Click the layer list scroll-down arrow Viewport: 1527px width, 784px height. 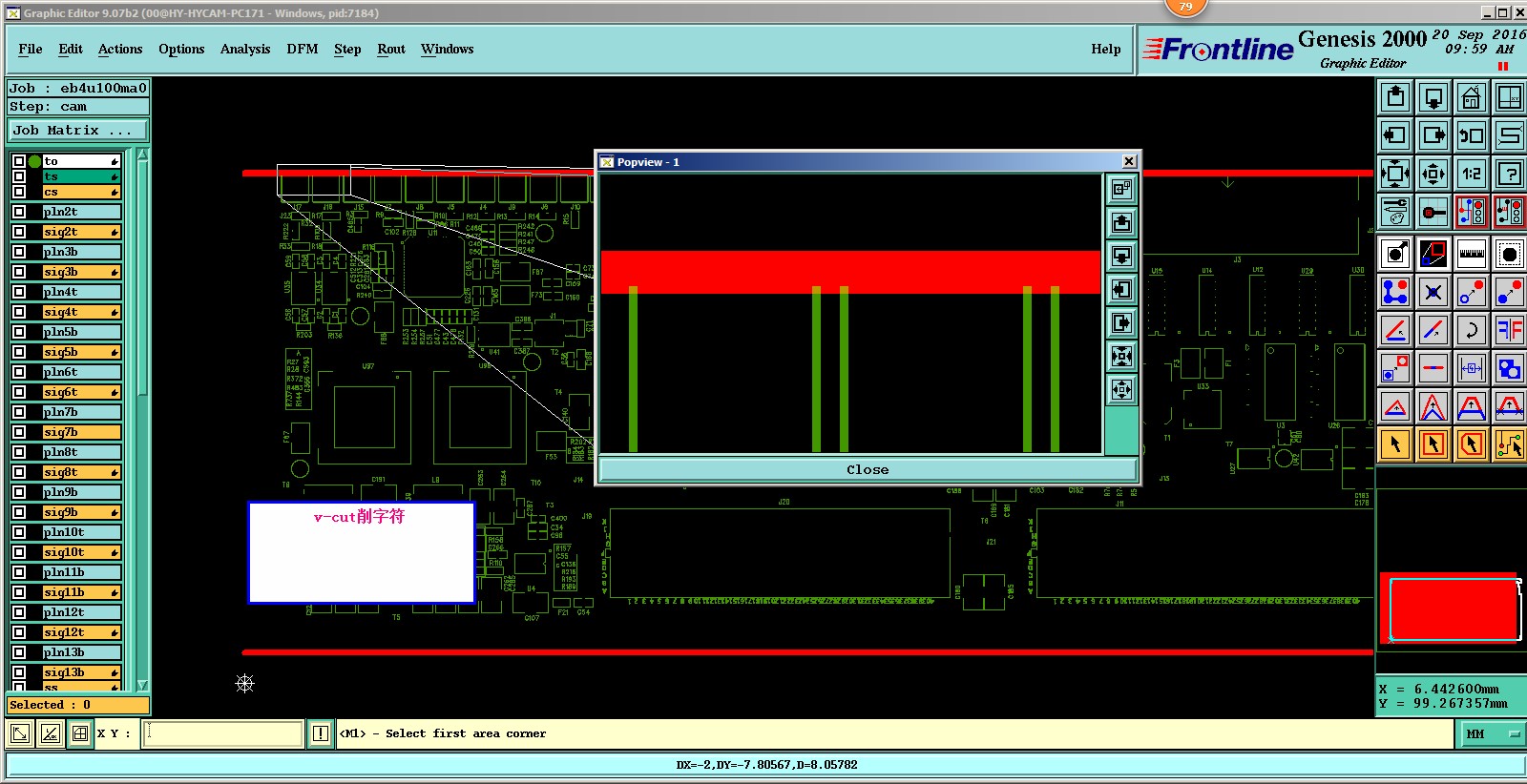pyautogui.click(x=142, y=685)
